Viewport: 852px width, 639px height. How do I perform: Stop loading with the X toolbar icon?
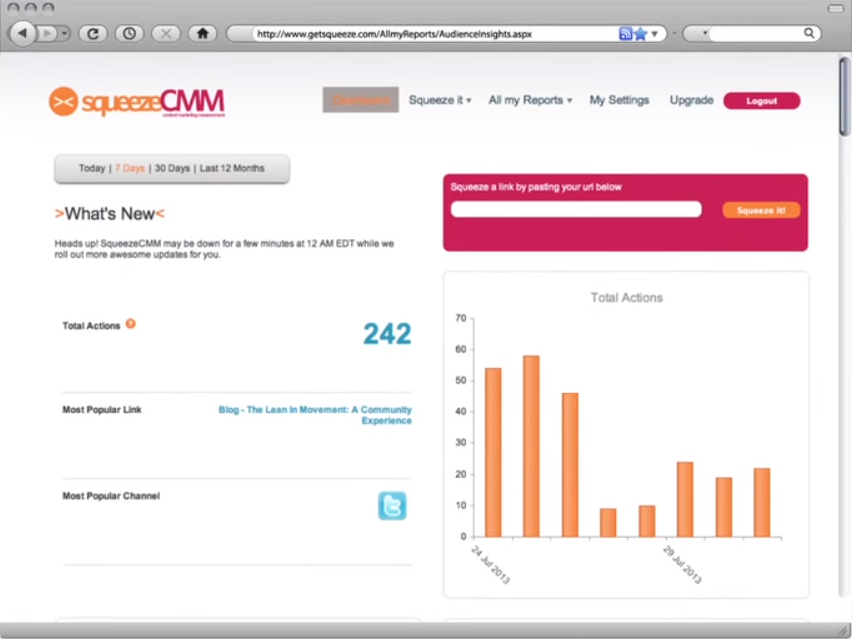[x=166, y=34]
